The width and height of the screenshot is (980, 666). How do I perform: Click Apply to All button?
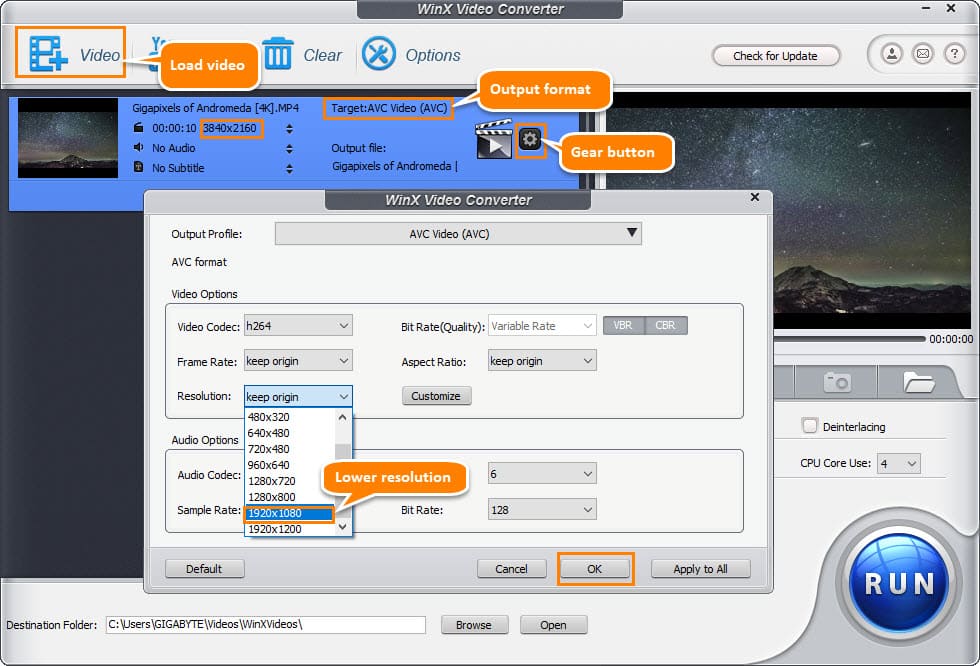(700, 569)
